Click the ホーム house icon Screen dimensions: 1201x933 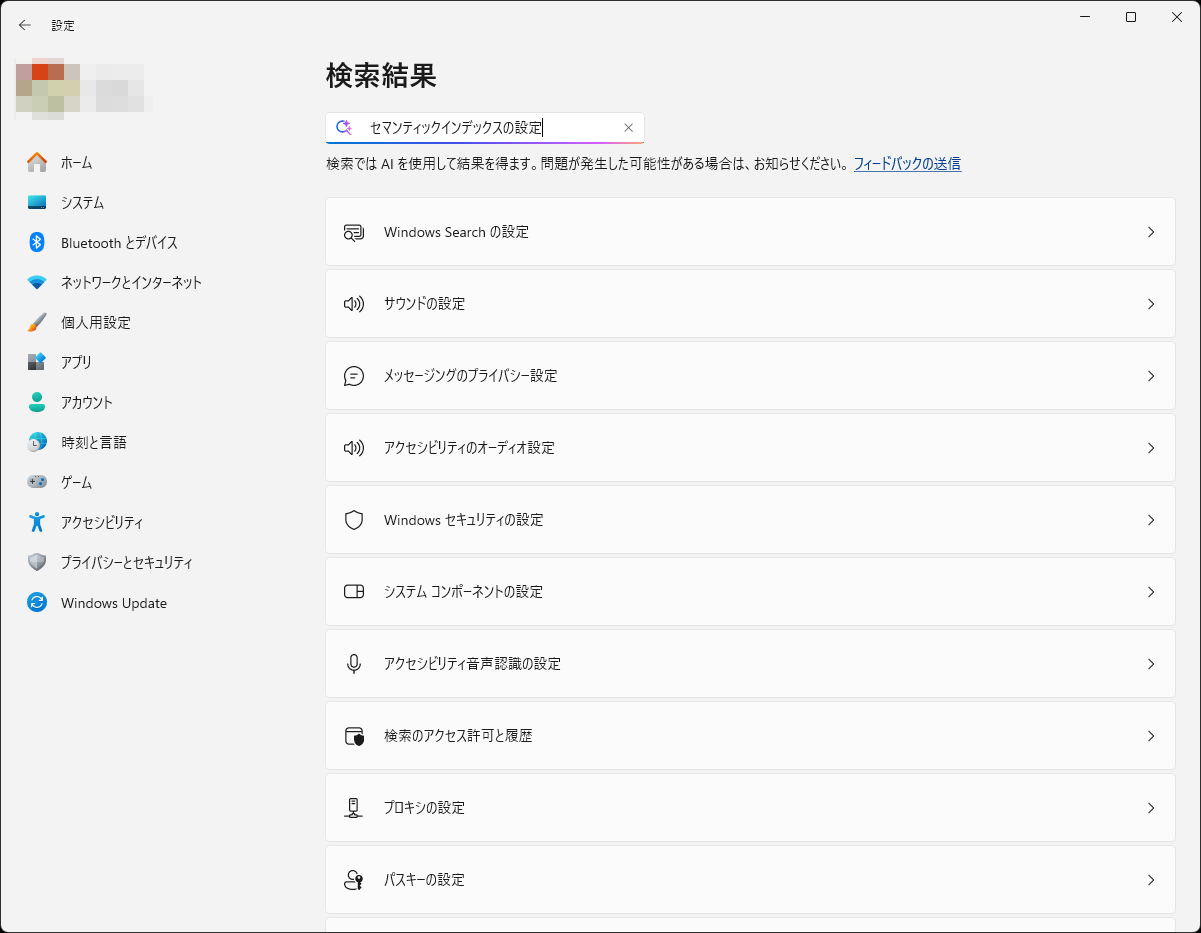[36, 162]
